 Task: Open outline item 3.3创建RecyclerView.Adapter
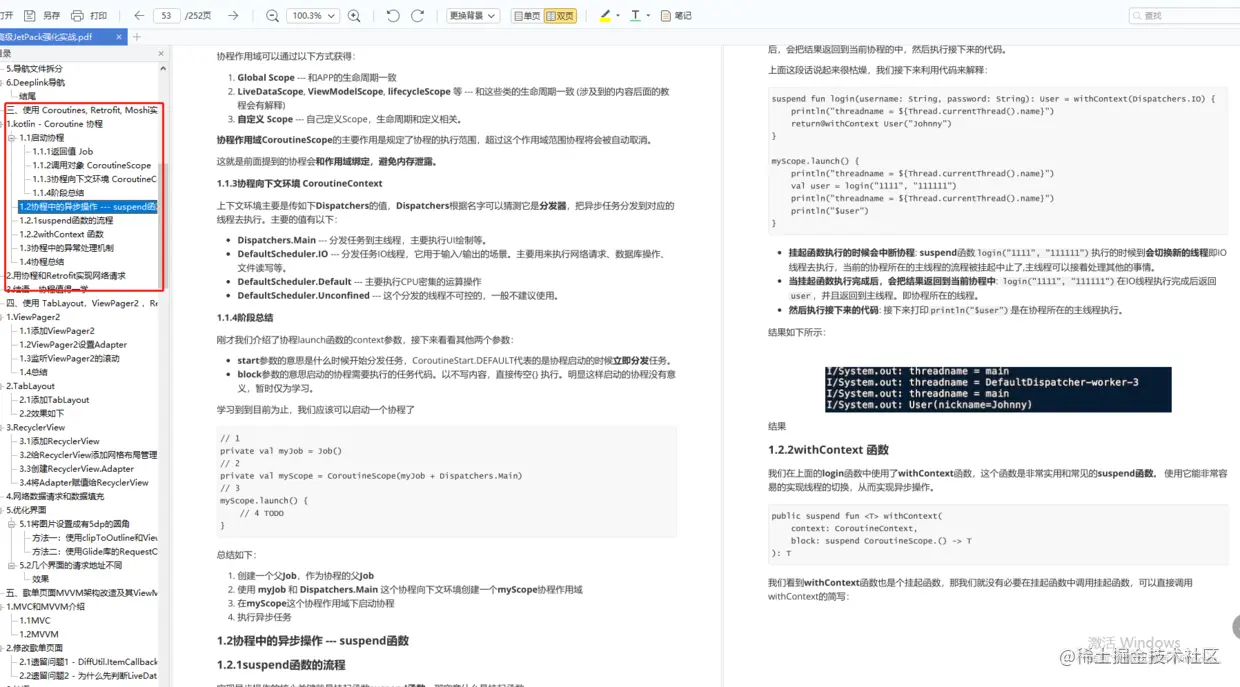[76, 469]
